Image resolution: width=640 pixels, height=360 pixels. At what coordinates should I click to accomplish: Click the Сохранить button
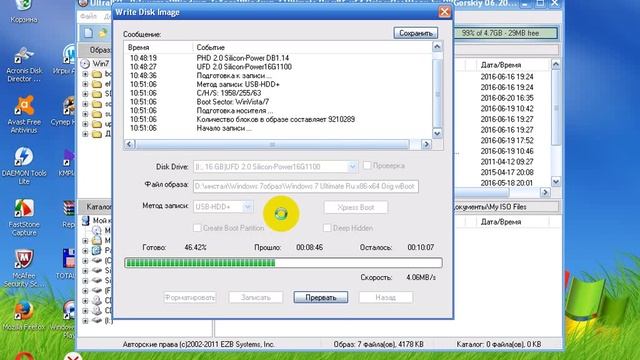coord(416,33)
